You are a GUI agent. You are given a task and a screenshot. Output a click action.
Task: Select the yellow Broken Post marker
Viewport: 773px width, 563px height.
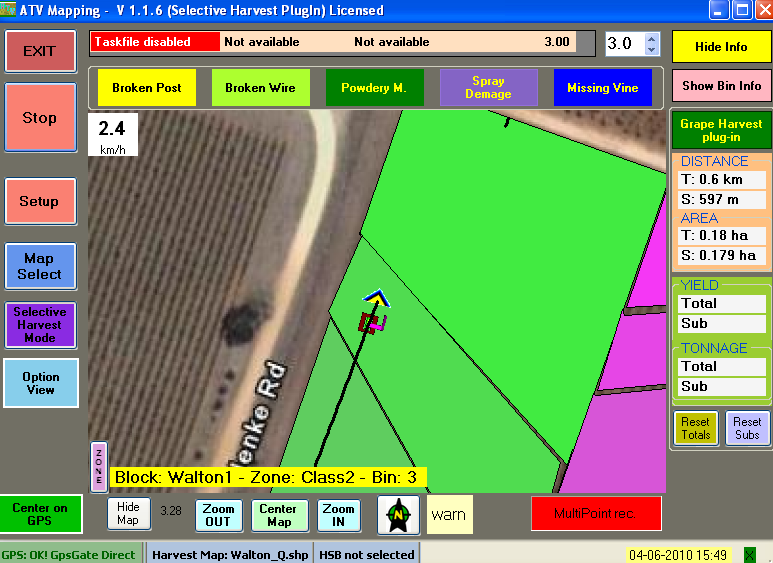[x=147, y=88]
